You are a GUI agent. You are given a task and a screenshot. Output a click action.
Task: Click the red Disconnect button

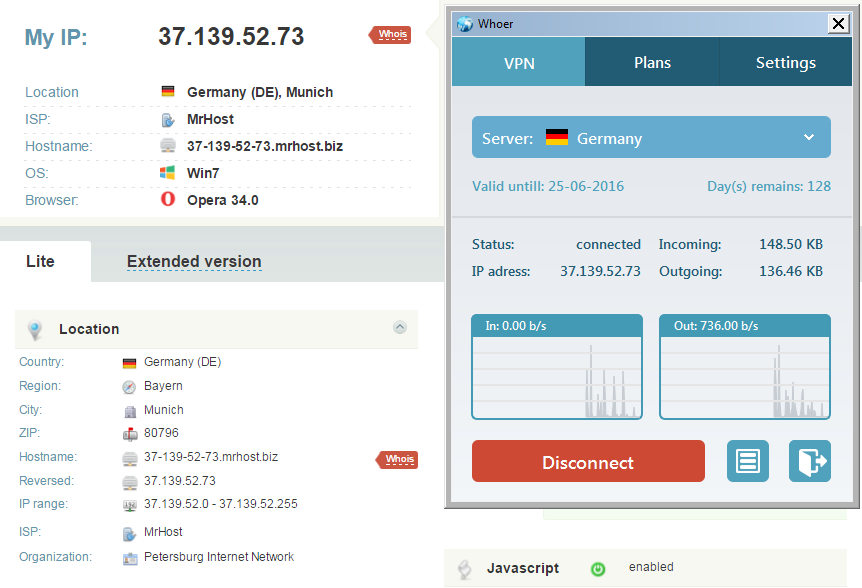tap(588, 461)
